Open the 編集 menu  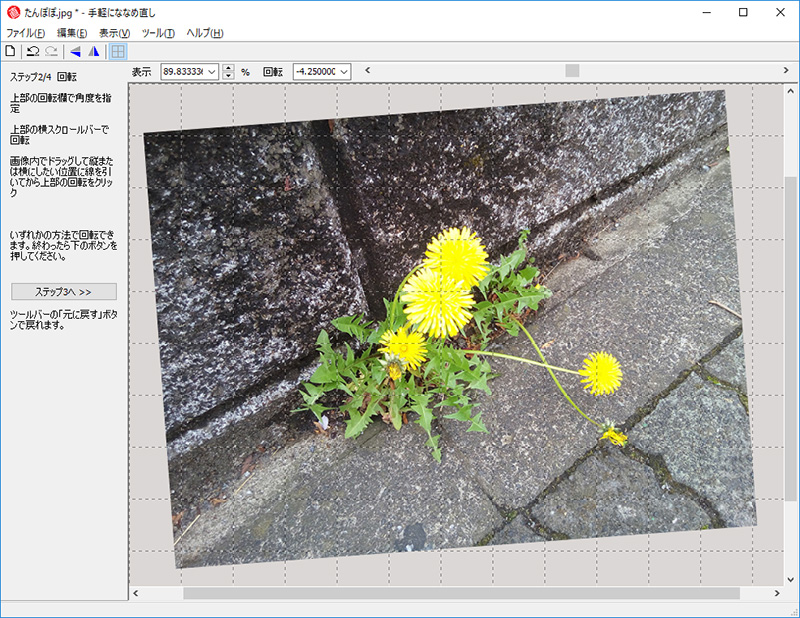pos(71,33)
